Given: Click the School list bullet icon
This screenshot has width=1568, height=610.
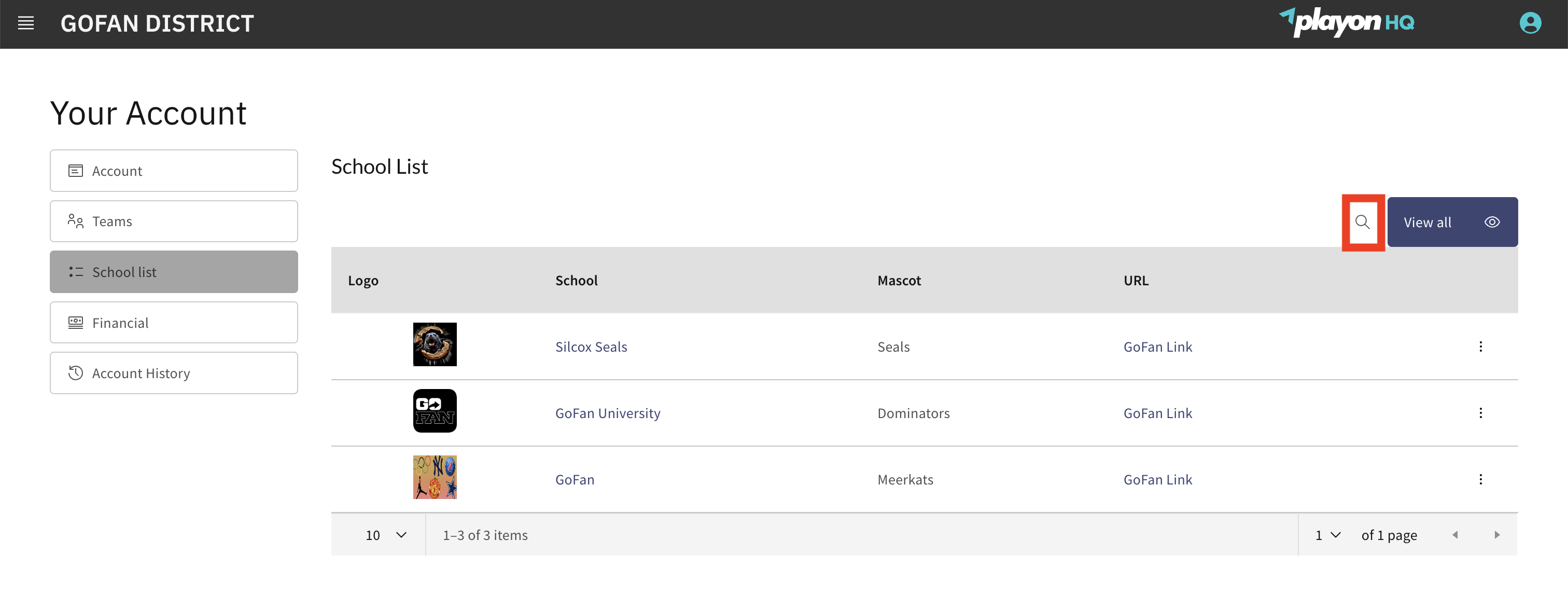Looking at the screenshot, I should (x=76, y=271).
